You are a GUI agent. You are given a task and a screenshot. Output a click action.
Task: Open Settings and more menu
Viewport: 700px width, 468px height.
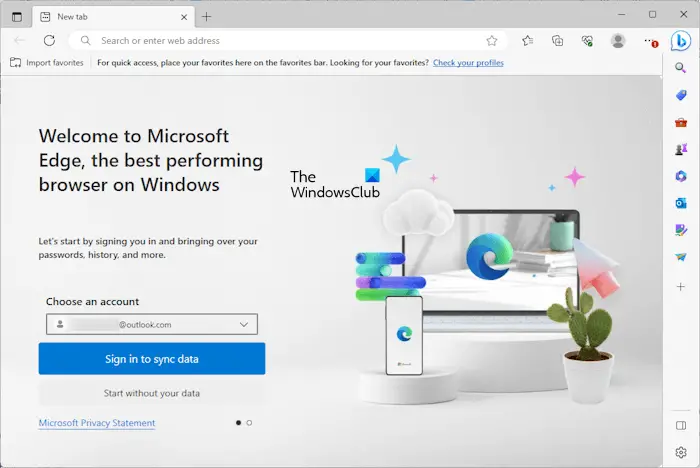(650, 42)
